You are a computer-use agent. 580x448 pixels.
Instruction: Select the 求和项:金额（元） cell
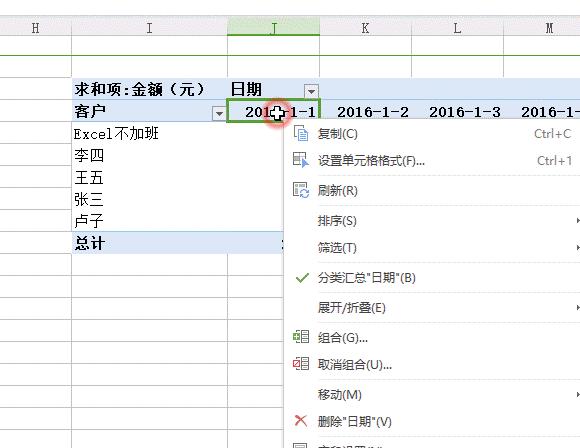pyautogui.click(x=149, y=89)
